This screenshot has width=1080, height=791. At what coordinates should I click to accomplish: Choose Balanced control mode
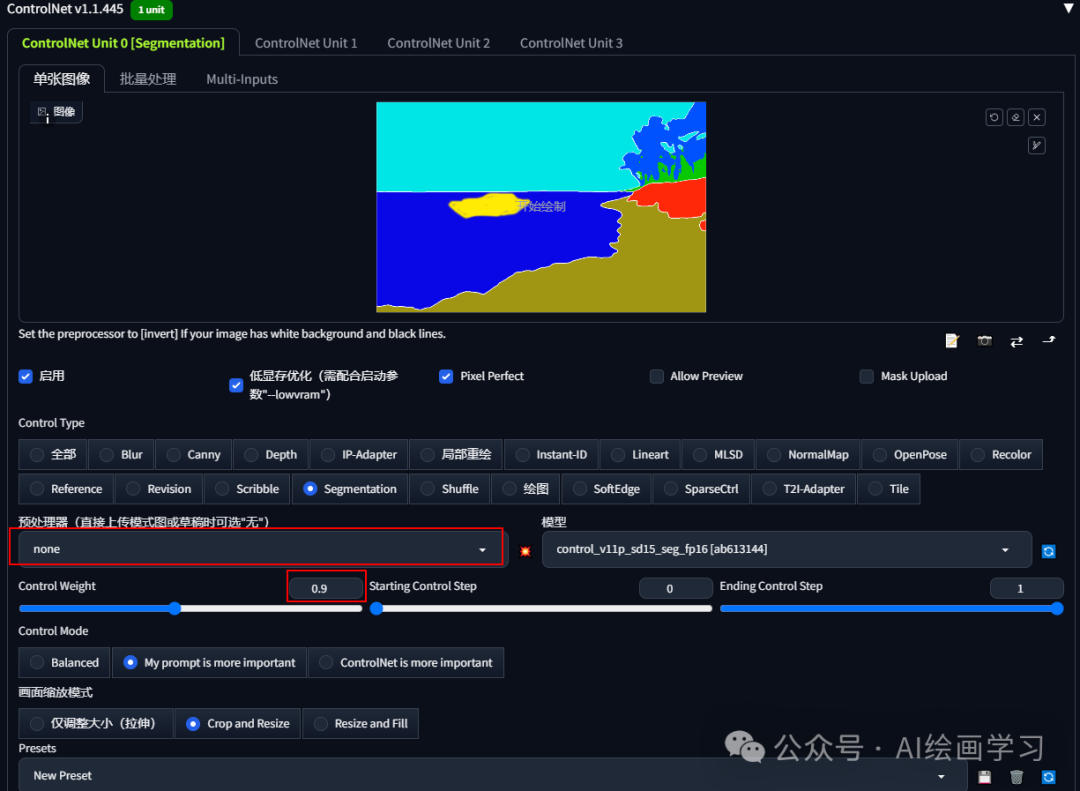[64, 663]
